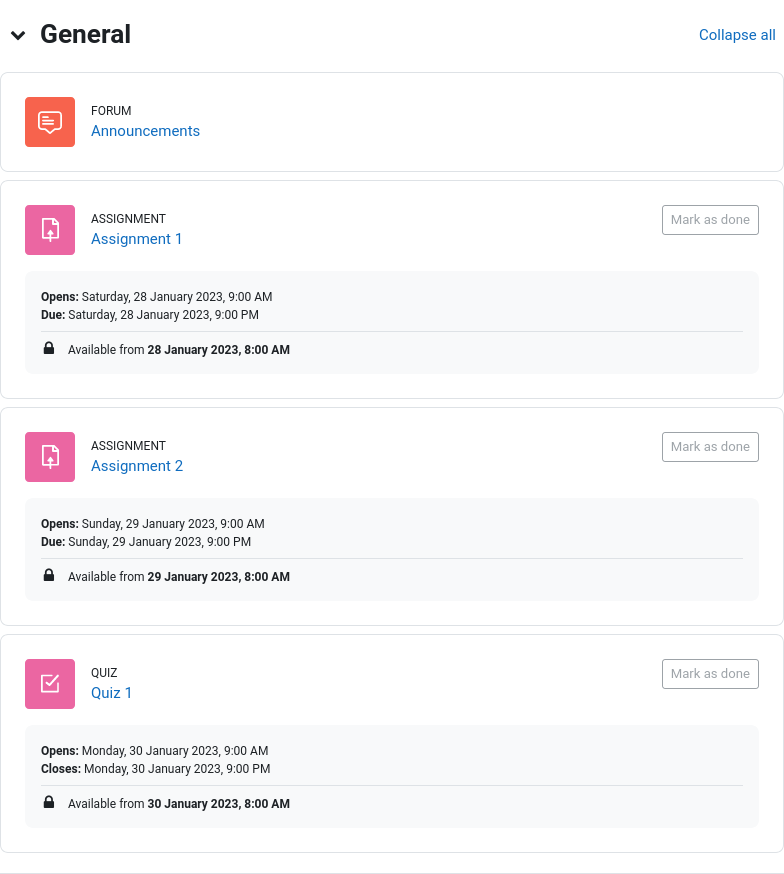Image resolution: width=784 pixels, height=874 pixels.
Task: Open the Announcements forum link
Action: coord(145,130)
